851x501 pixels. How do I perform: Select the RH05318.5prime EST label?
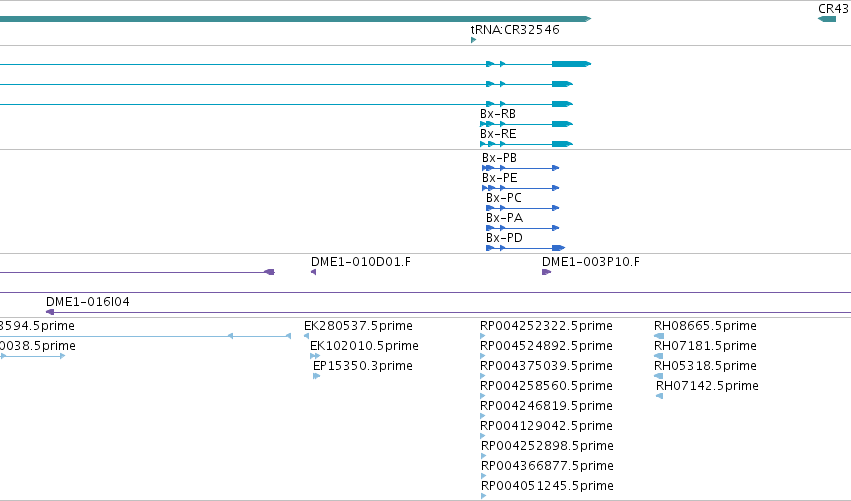click(705, 366)
